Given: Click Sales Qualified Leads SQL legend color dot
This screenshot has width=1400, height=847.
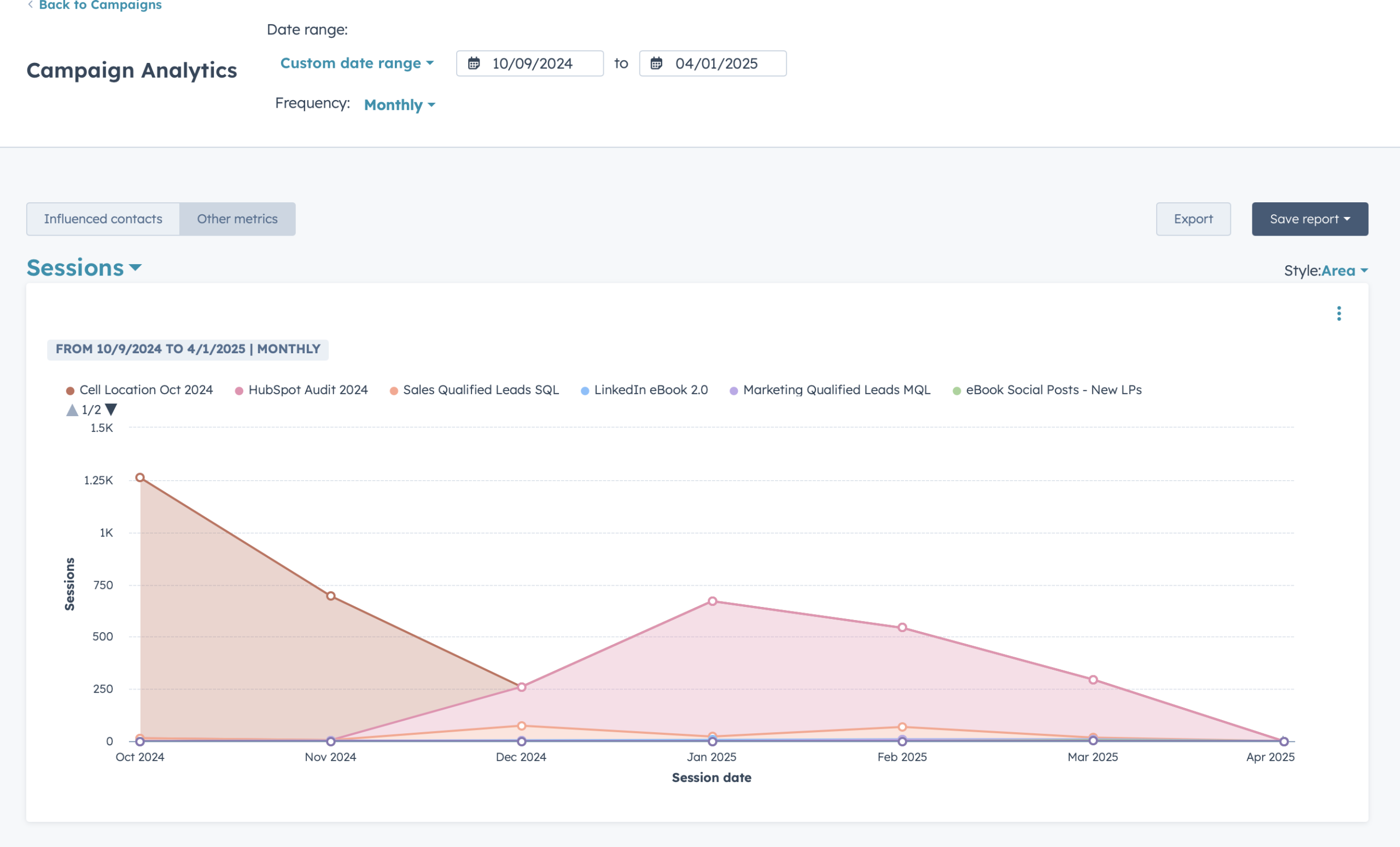Looking at the screenshot, I should pos(393,391).
